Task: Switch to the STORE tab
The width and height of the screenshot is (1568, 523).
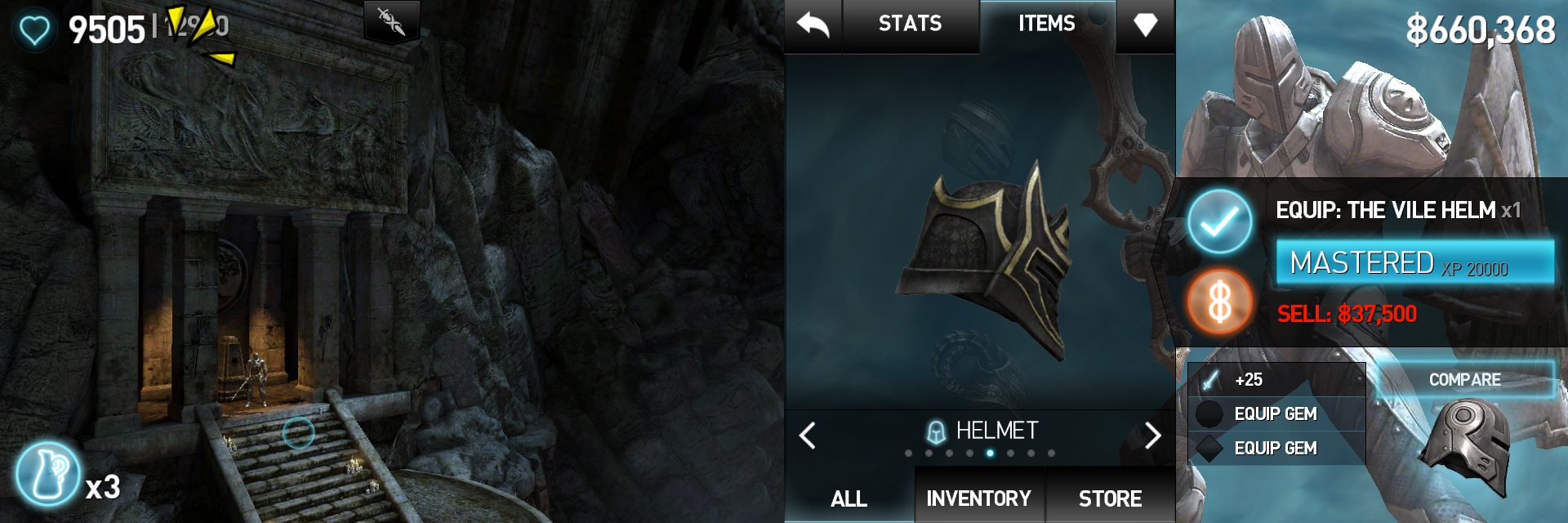Action: 1110,498
